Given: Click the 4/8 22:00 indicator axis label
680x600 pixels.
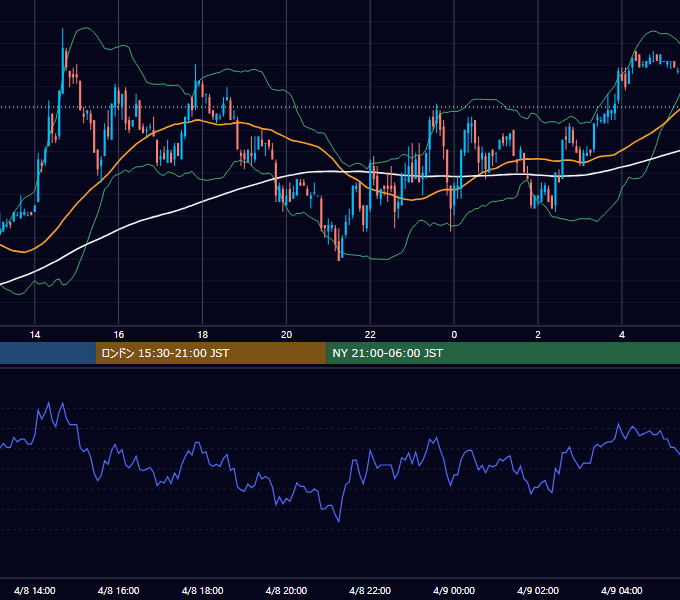Looking at the screenshot, I should click(370, 590).
